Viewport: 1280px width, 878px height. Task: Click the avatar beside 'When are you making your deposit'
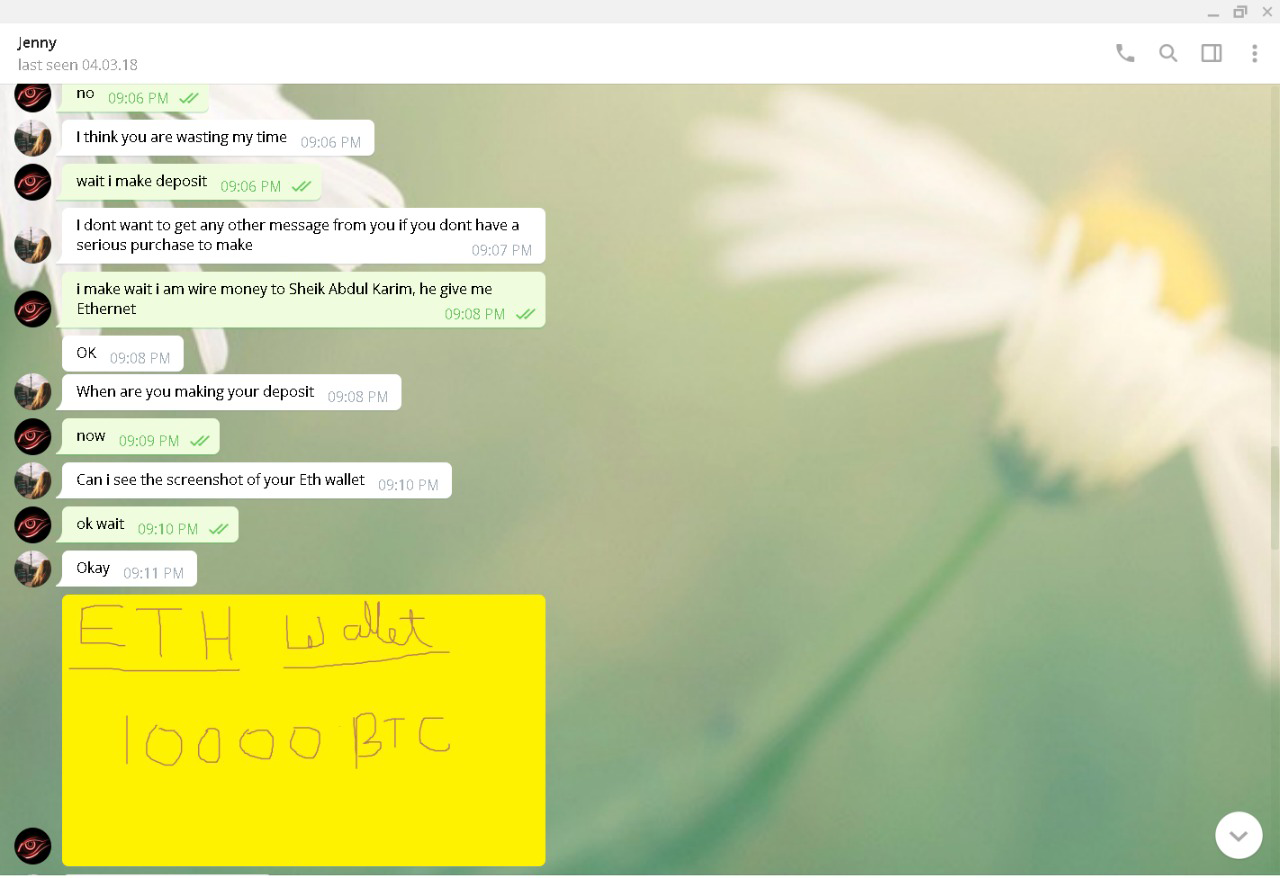[x=33, y=392]
